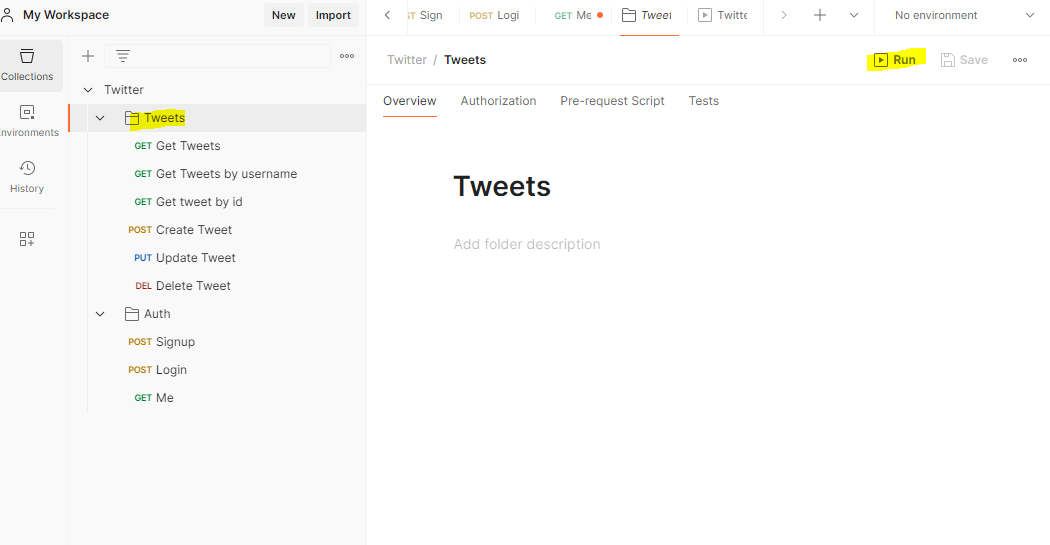This screenshot has height=545, width=1050.
Task: Switch to the Twitter runner tab
Action: [724, 15]
